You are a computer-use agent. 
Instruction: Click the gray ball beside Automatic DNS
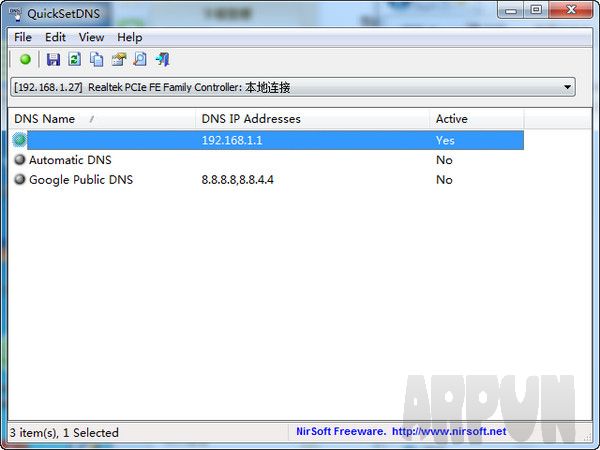click(x=20, y=160)
